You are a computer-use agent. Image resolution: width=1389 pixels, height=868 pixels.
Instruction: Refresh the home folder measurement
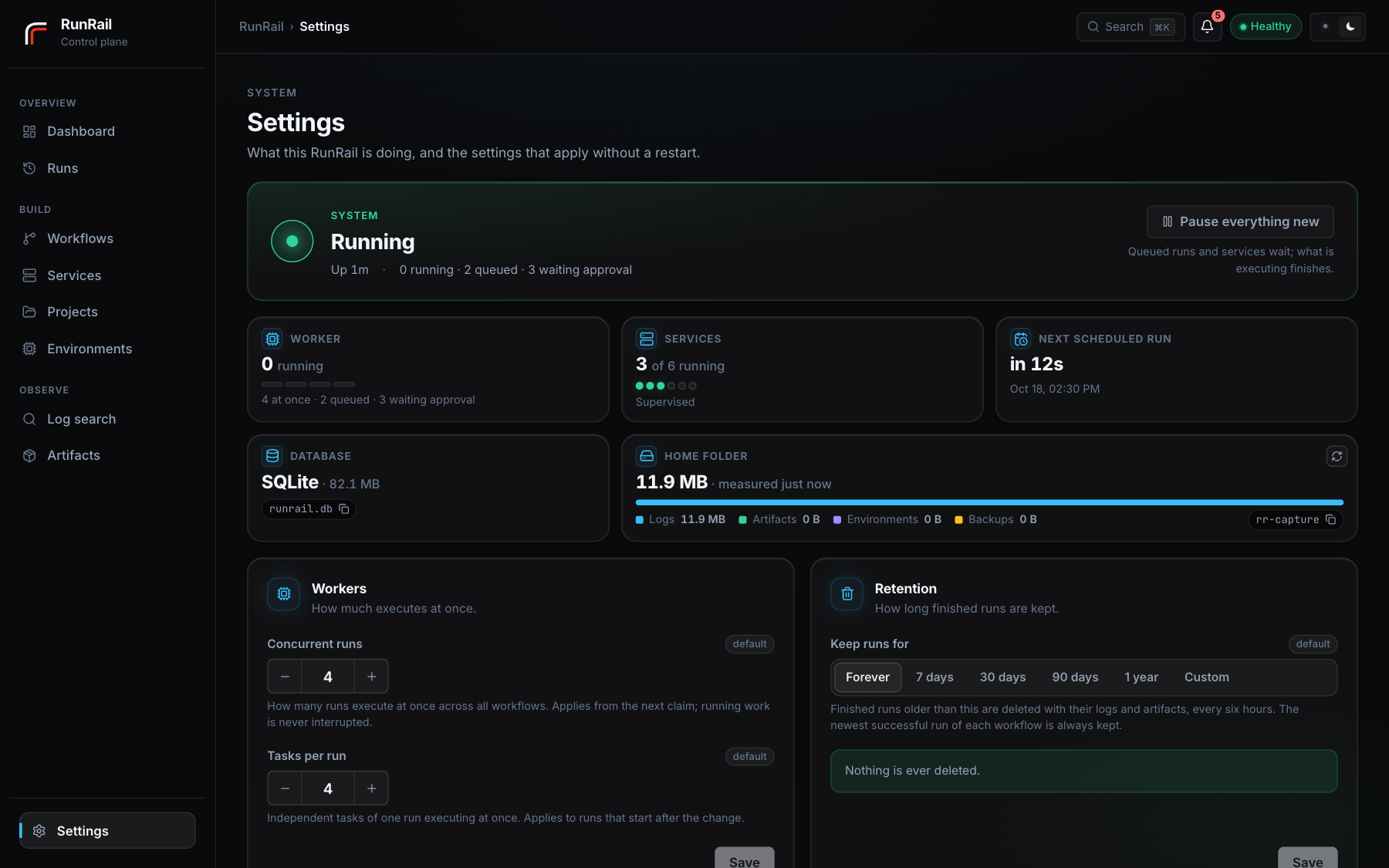click(x=1337, y=457)
